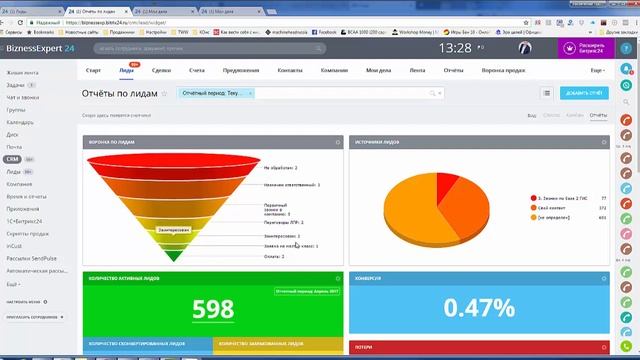Open Диск in left sidebar
This screenshot has height=360, width=640.
[x=12, y=135]
